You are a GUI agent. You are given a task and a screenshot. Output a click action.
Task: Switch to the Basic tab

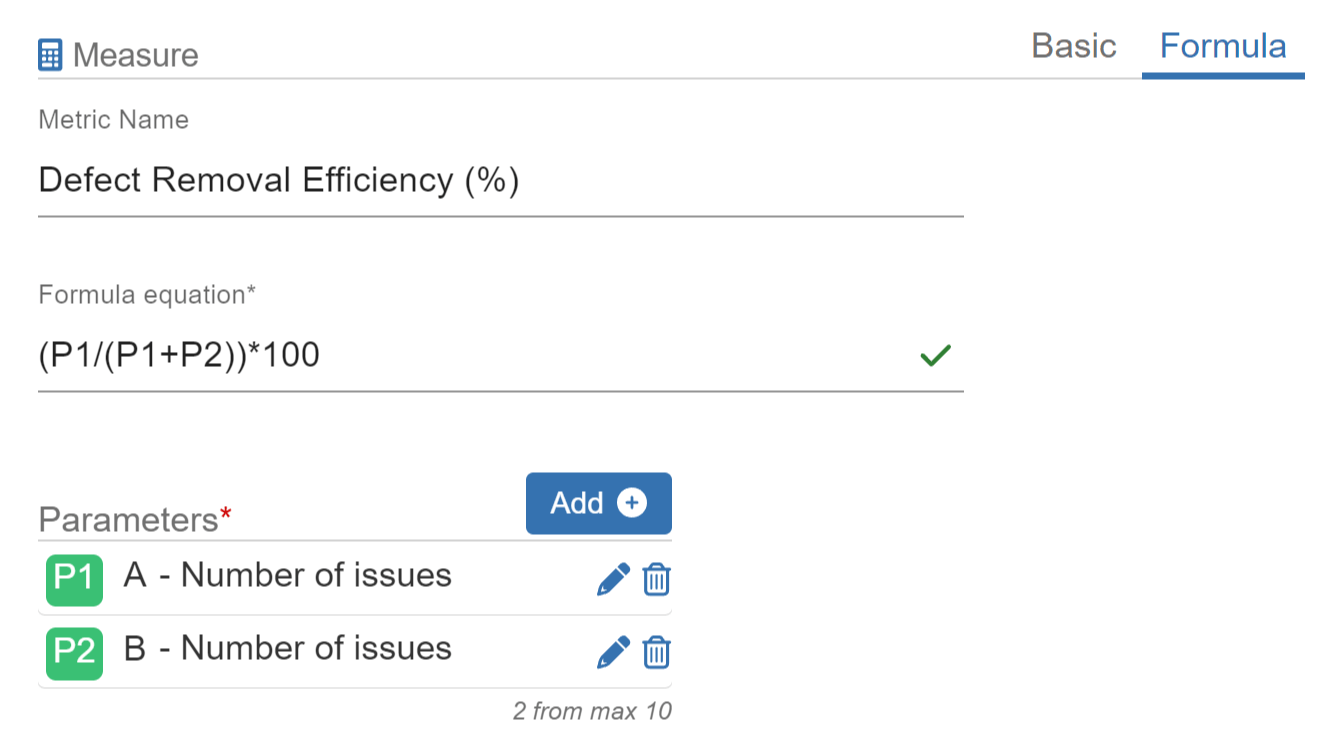tap(1073, 46)
